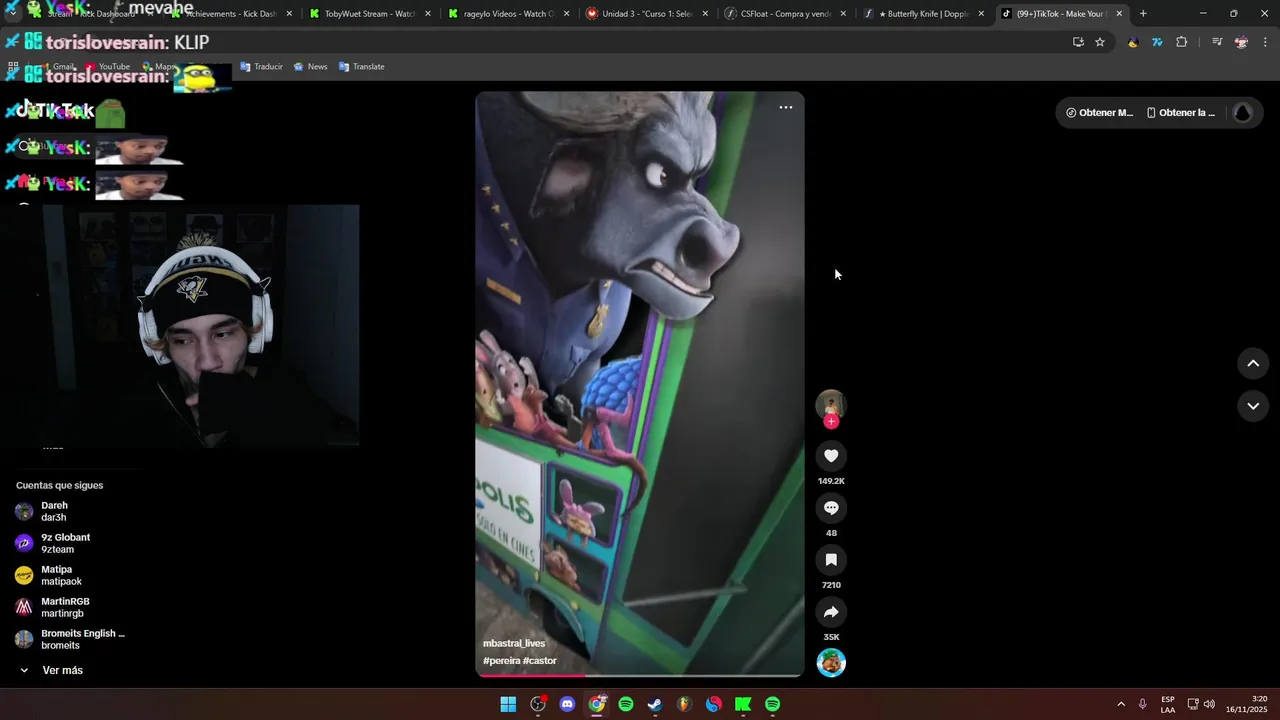Open the creator's avatar above the like button

[831, 404]
